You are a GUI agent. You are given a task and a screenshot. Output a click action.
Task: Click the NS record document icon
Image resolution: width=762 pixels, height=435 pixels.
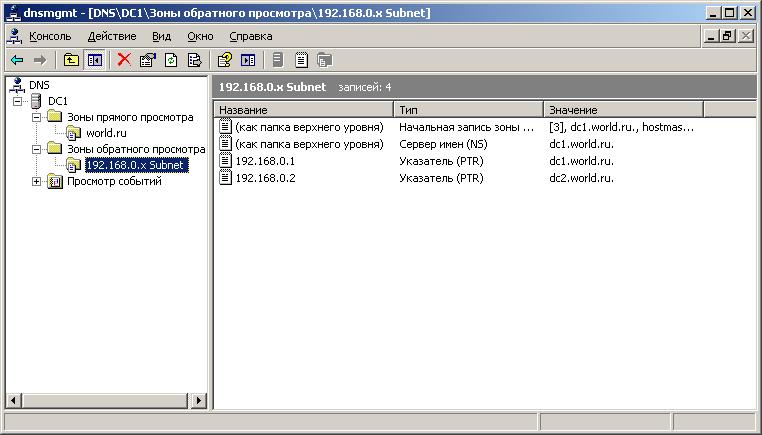225,144
